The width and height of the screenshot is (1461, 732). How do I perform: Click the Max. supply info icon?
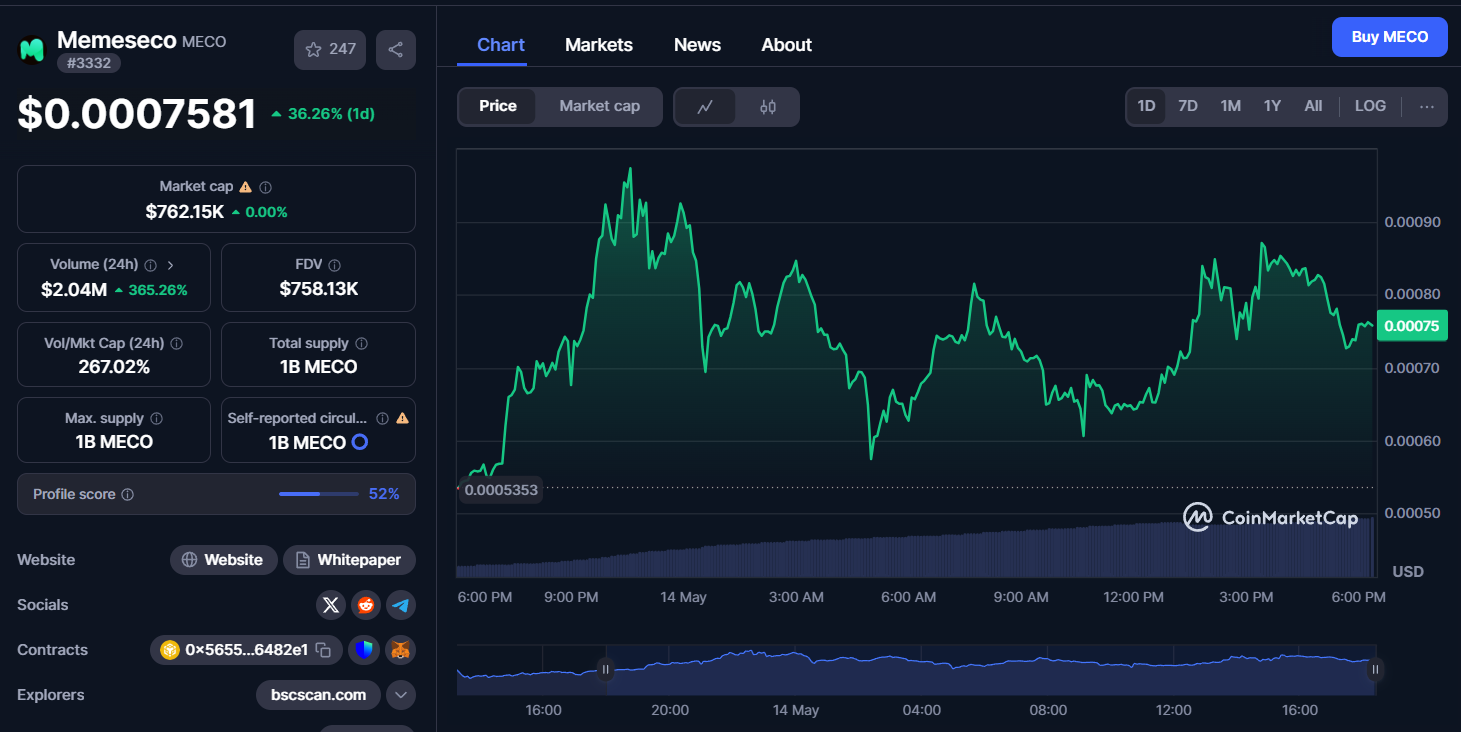[x=157, y=418]
